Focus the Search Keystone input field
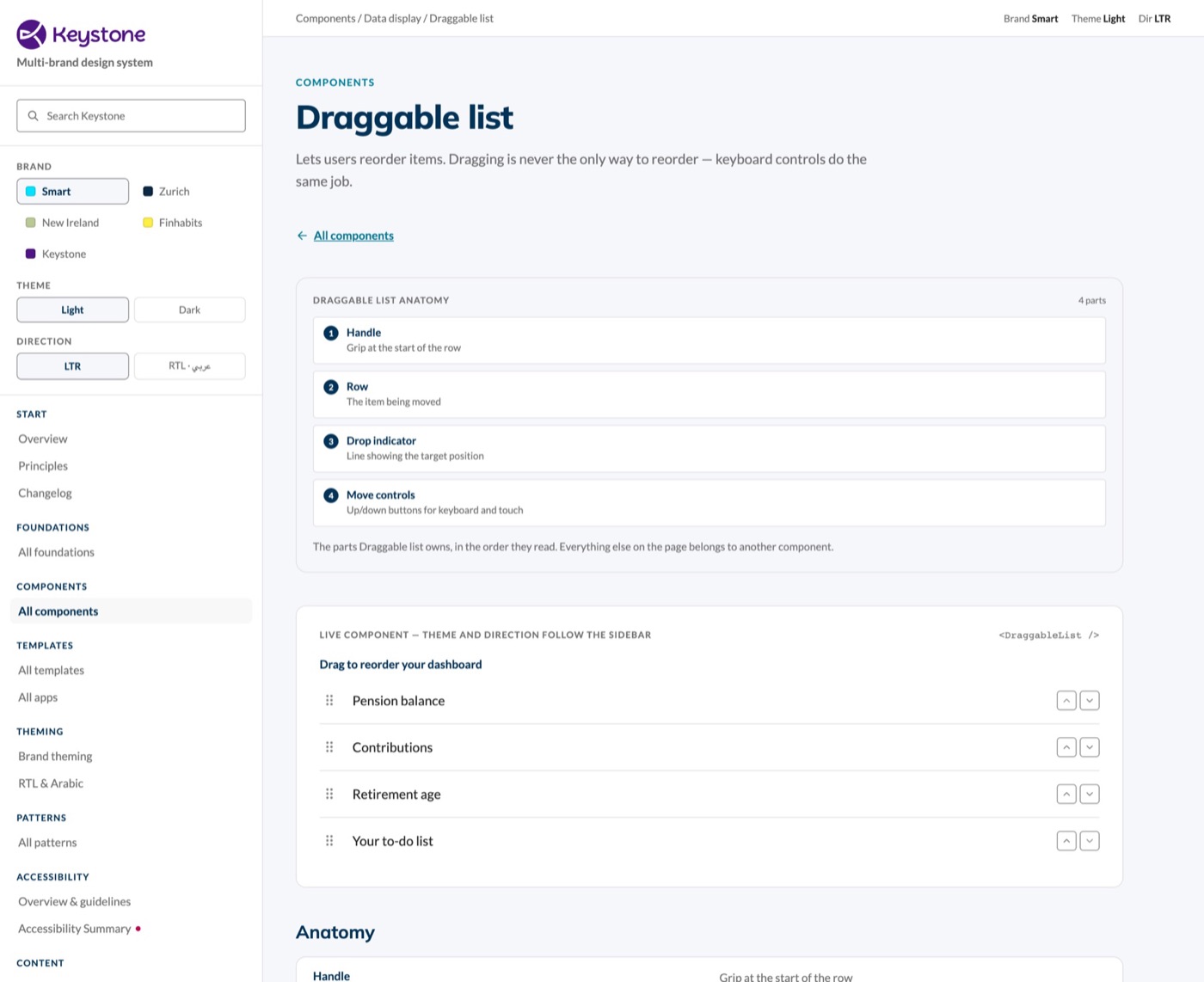The image size is (1204, 982). tap(131, 116)
